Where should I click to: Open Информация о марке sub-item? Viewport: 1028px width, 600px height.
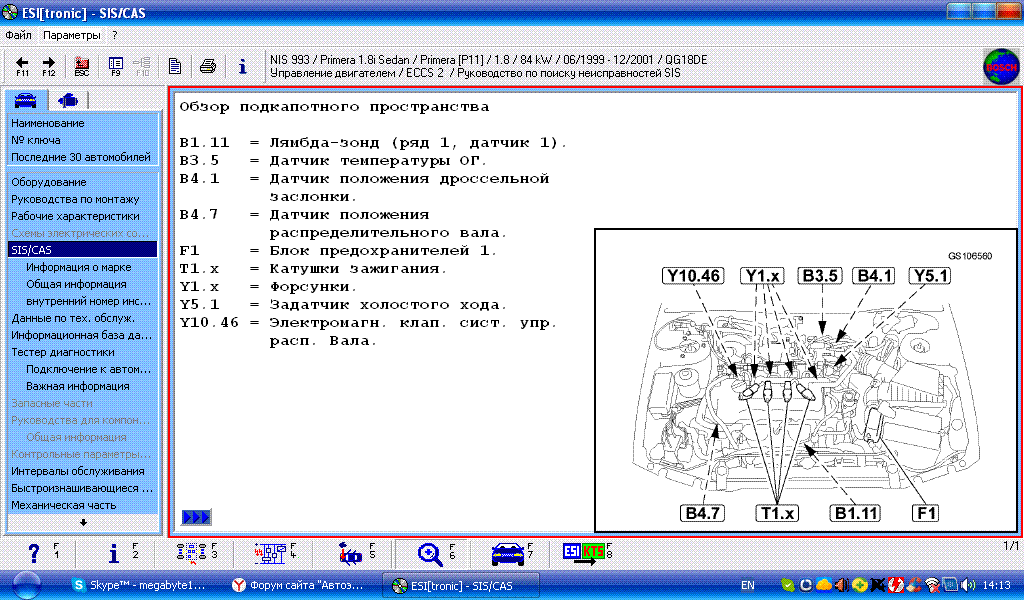coord(79,267)
